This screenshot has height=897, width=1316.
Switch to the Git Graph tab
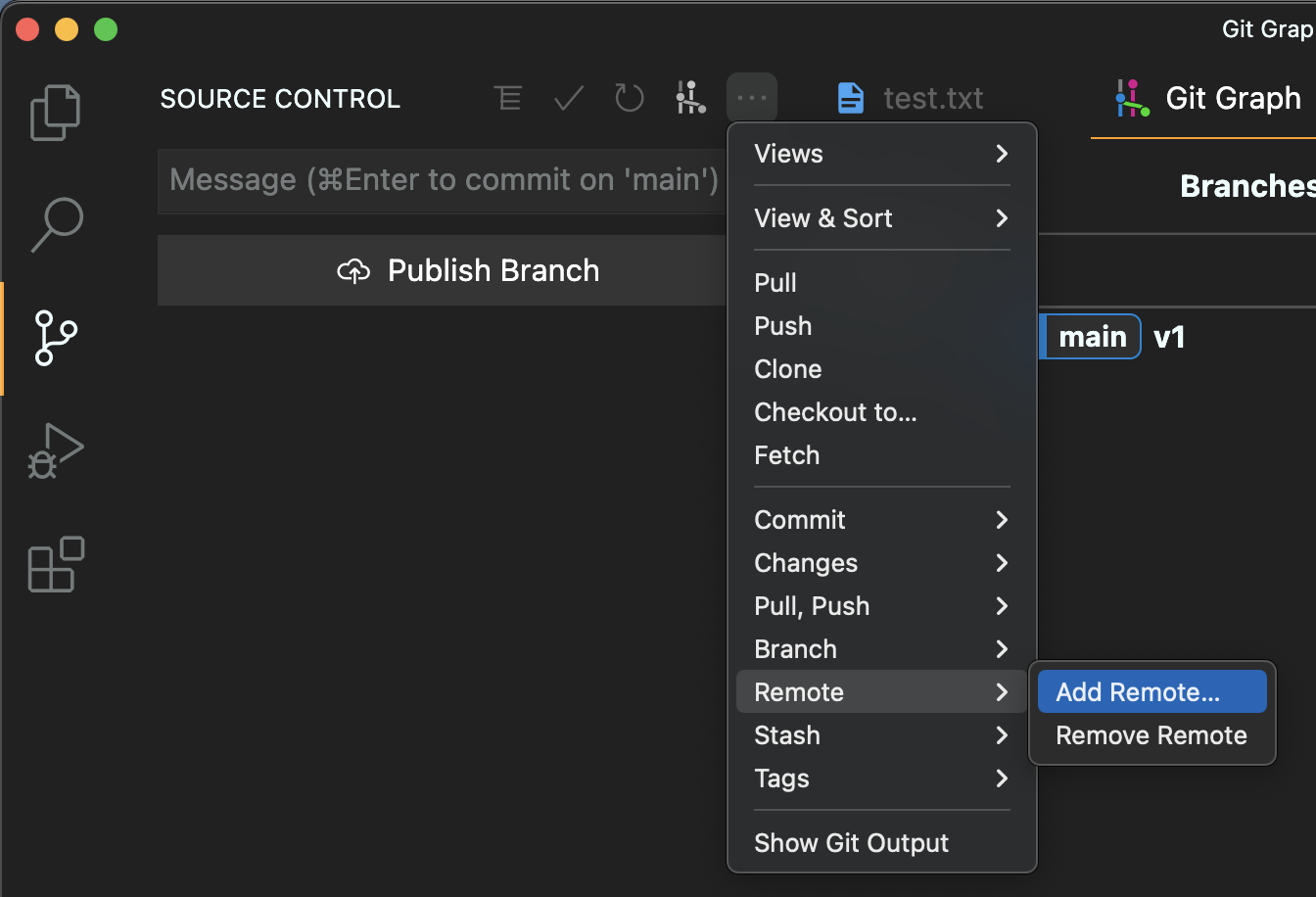tap(1209, 98)
